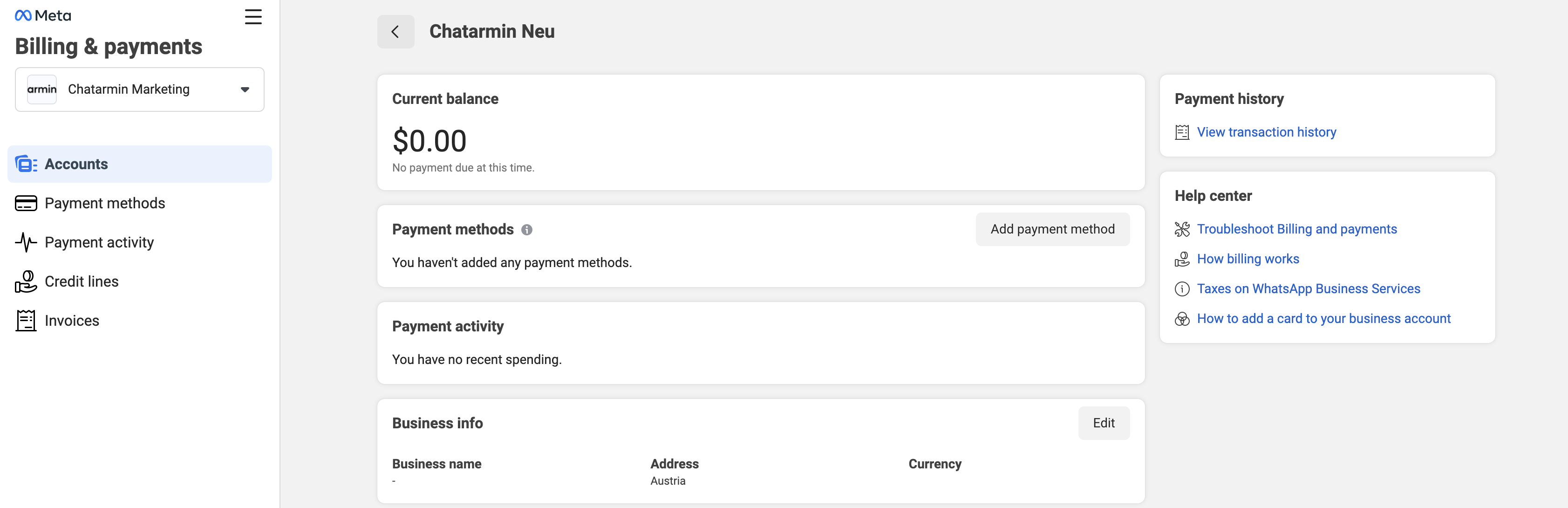Click the receipt icon beside View transaction history
The image size is (1568, 508).
(1181, 132)
